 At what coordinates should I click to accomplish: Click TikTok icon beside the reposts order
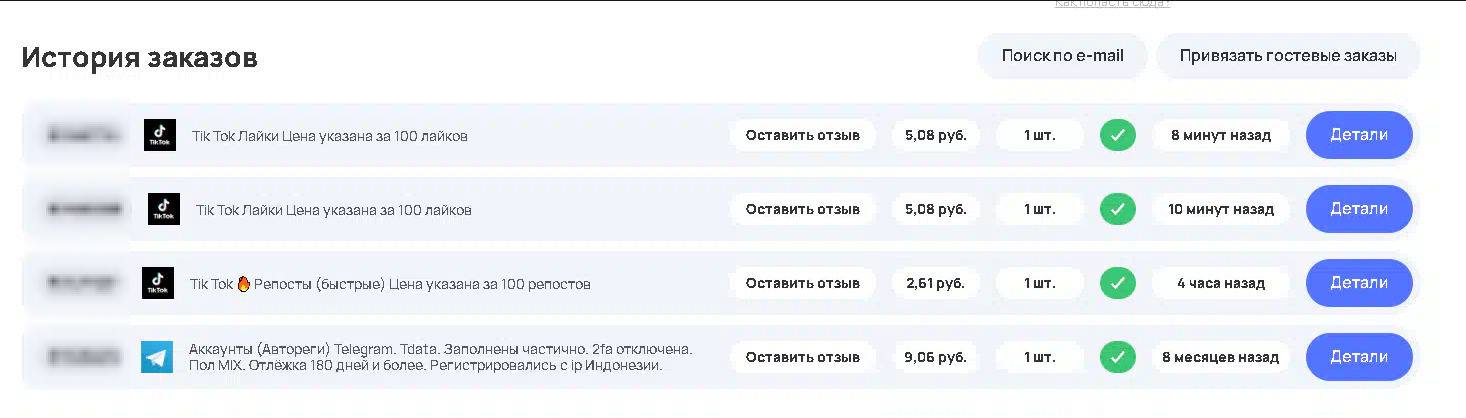pos(158,283)
